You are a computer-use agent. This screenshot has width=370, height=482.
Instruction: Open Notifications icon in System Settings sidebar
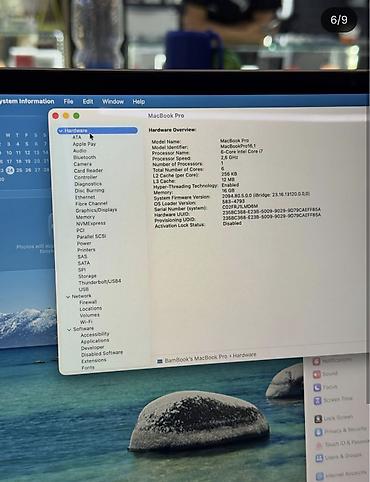(316, 361)
